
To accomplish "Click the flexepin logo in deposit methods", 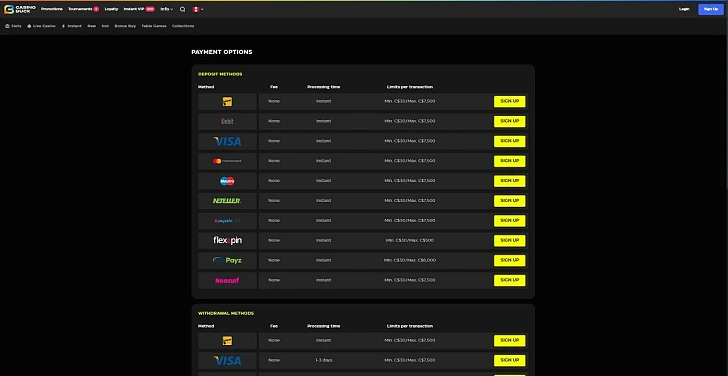I will pos(227,240).
